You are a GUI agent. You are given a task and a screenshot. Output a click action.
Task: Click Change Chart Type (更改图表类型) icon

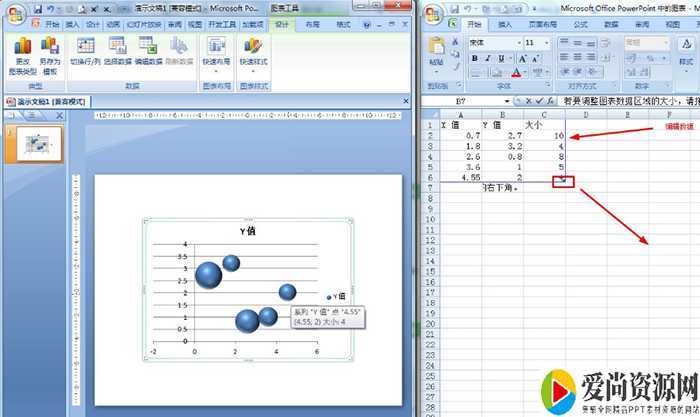[x=22, y=46]
